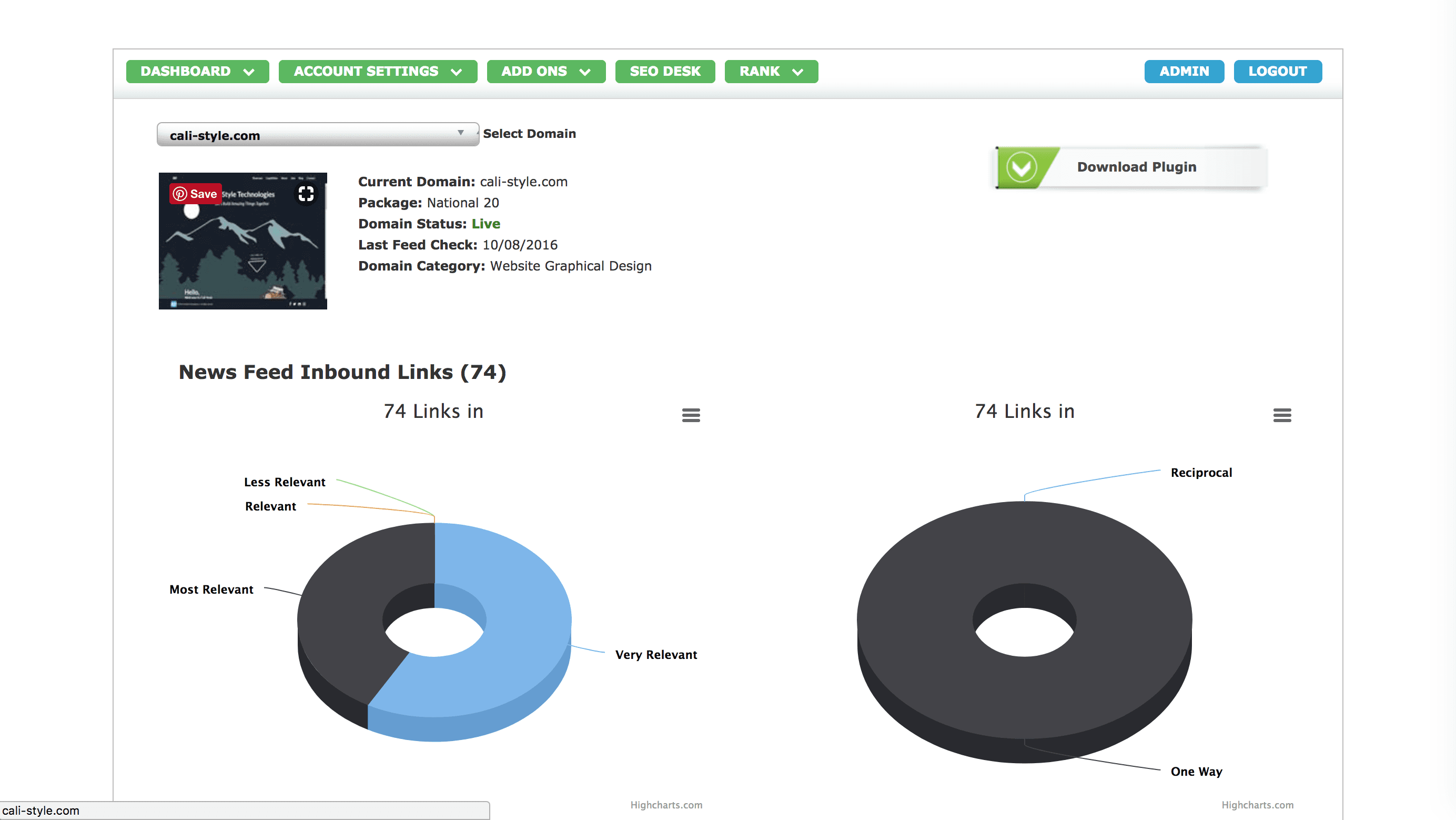
Task: Click the Dashboard chevron arrow
Action: click(x=249, y=72)
